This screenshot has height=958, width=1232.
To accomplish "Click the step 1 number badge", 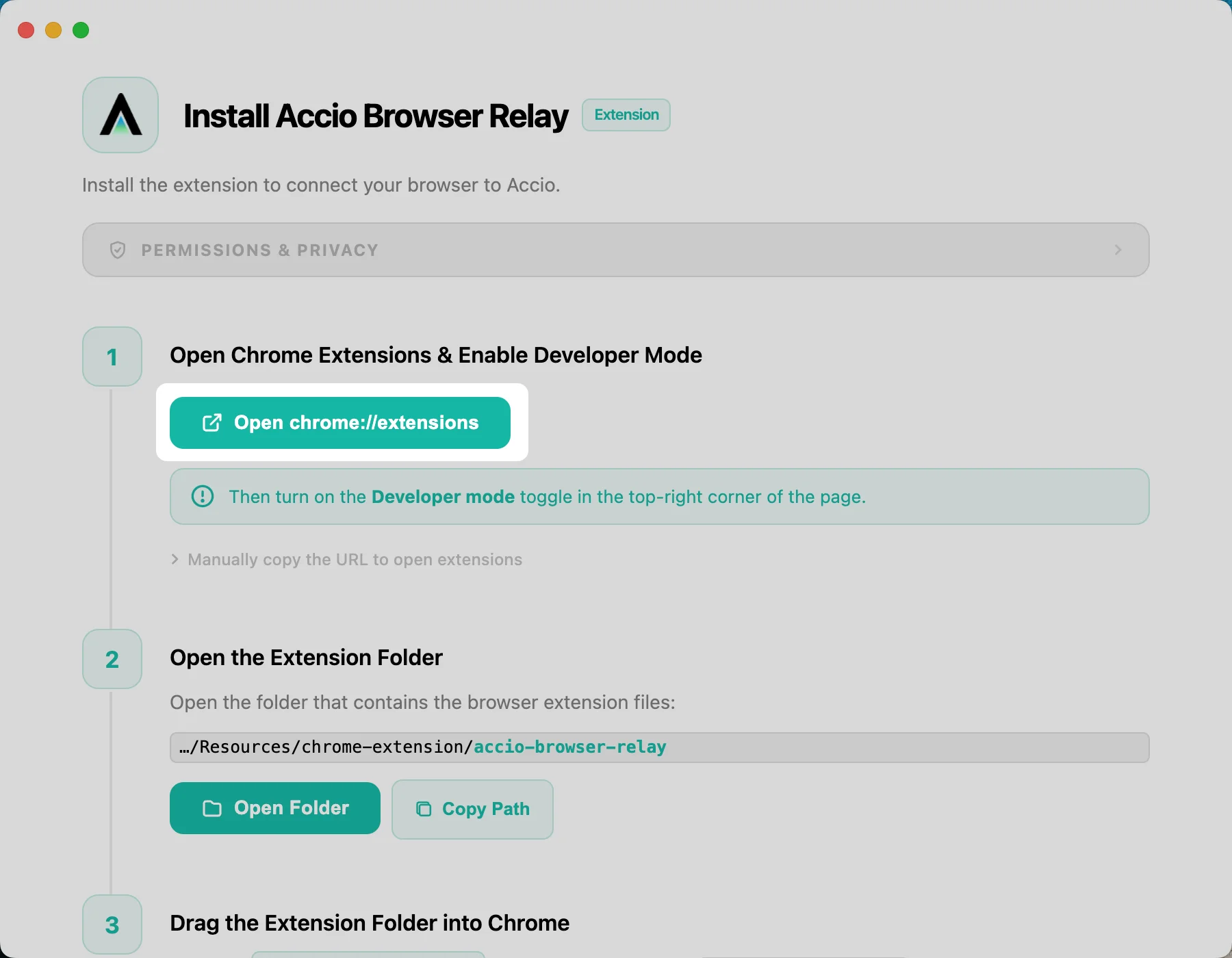I will (x=112, y=357).
